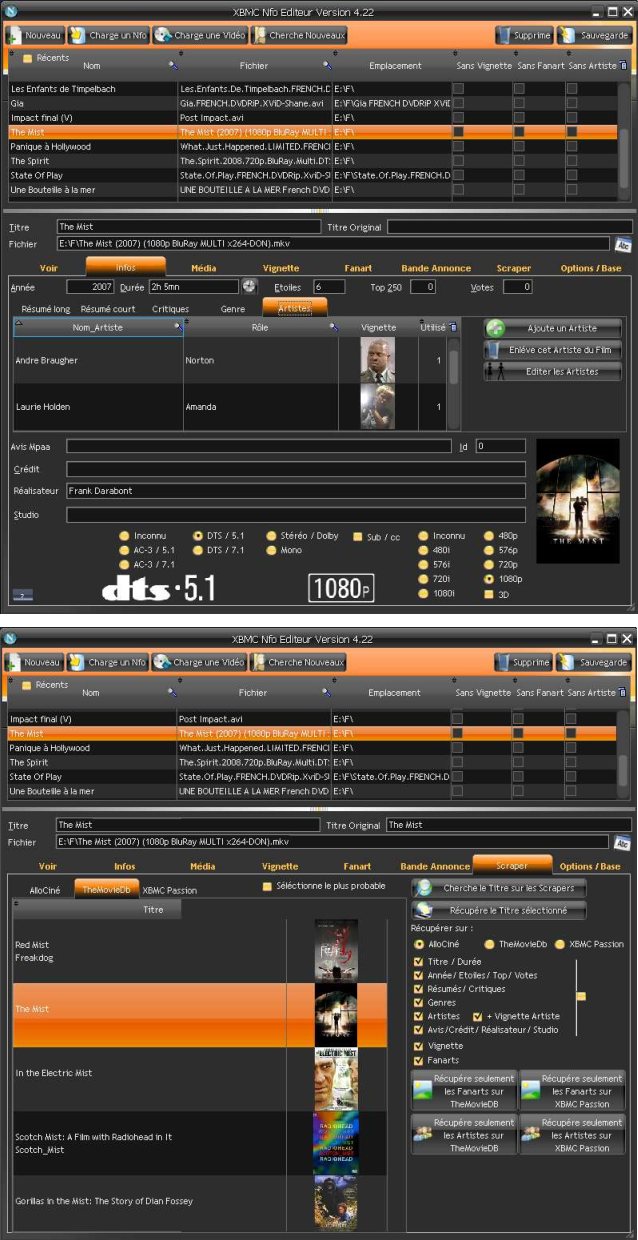Uncheck the Fanarts checkbox

pyautogui.click(x=419, y=1060)
